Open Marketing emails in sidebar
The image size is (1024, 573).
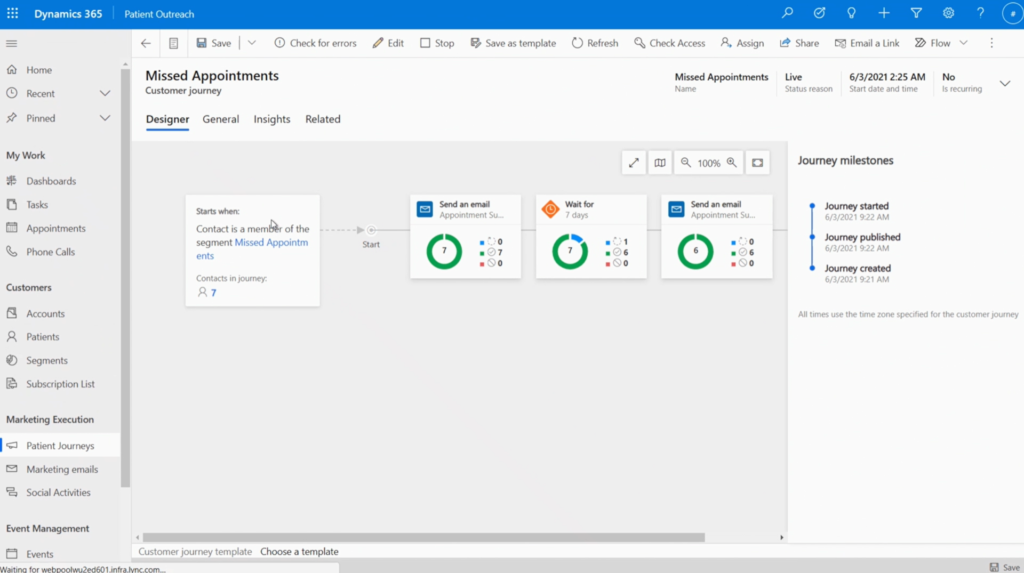tap(60, 469)
